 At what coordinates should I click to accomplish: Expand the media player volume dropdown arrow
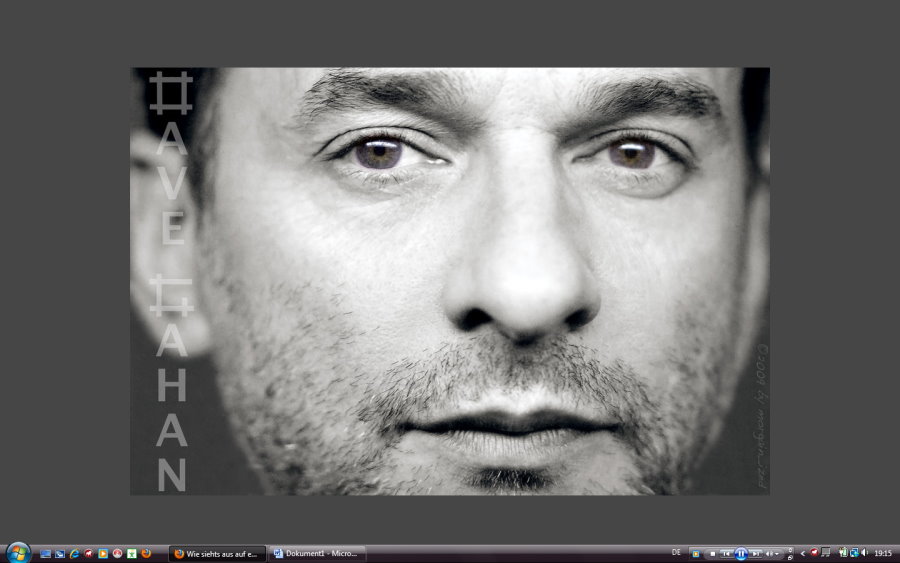point(777,553)
